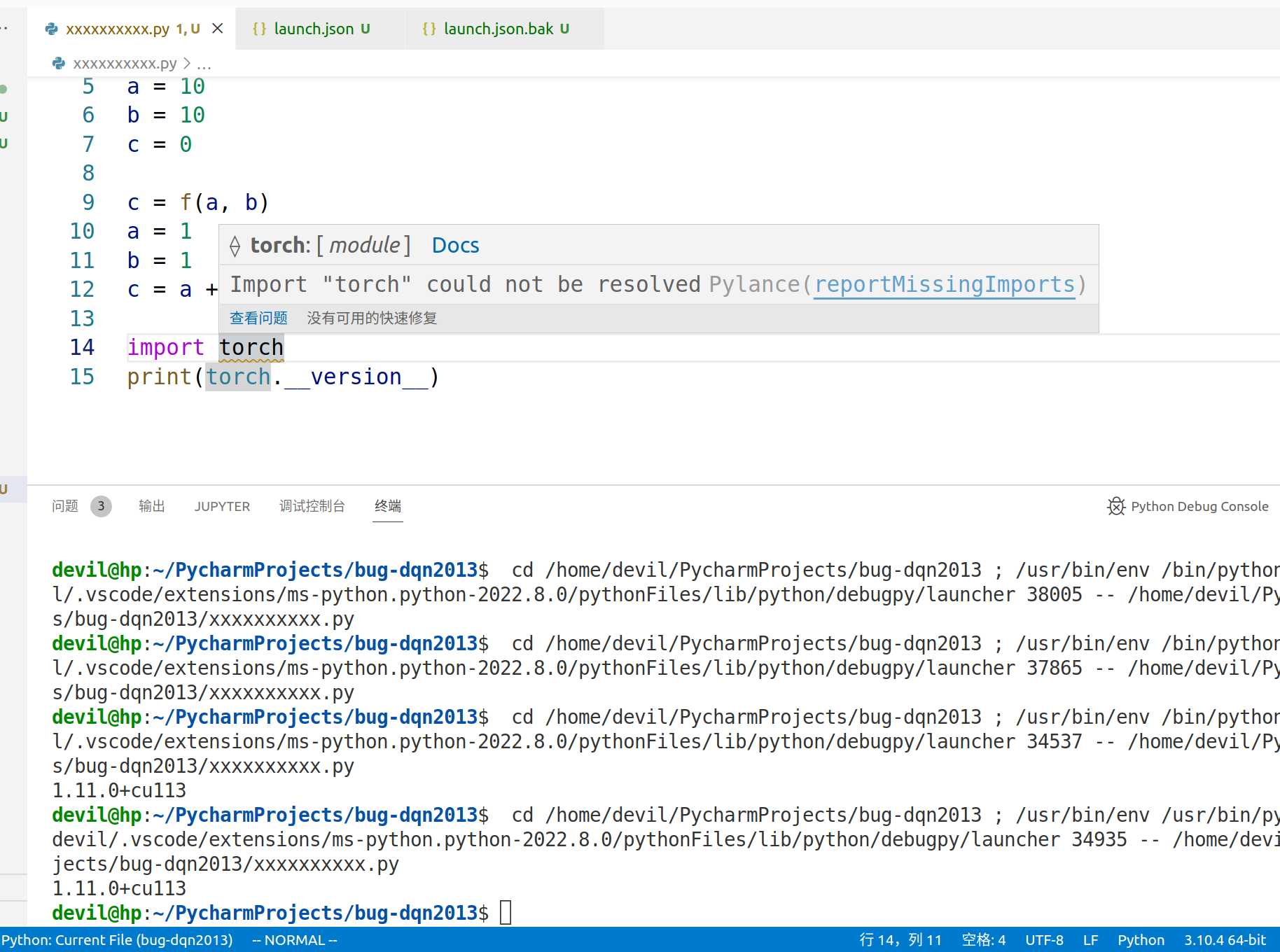This screenshot has height=952, width=1280.
Task: Click the -- NORMAL -- vim mode indicator
Action: (294, 940)
